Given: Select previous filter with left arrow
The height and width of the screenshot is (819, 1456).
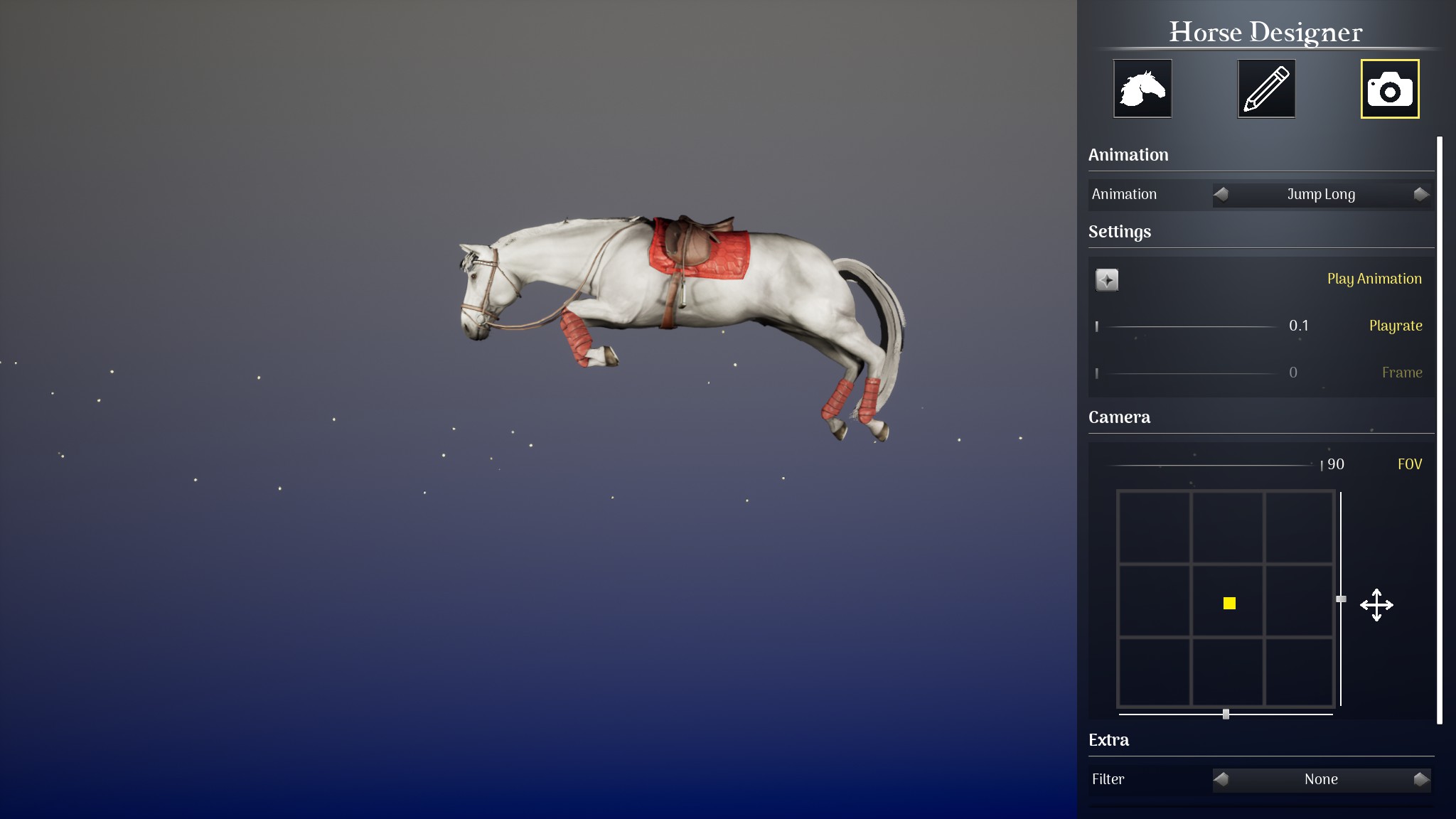Looking at the screenshot, I should [1221, 779].
